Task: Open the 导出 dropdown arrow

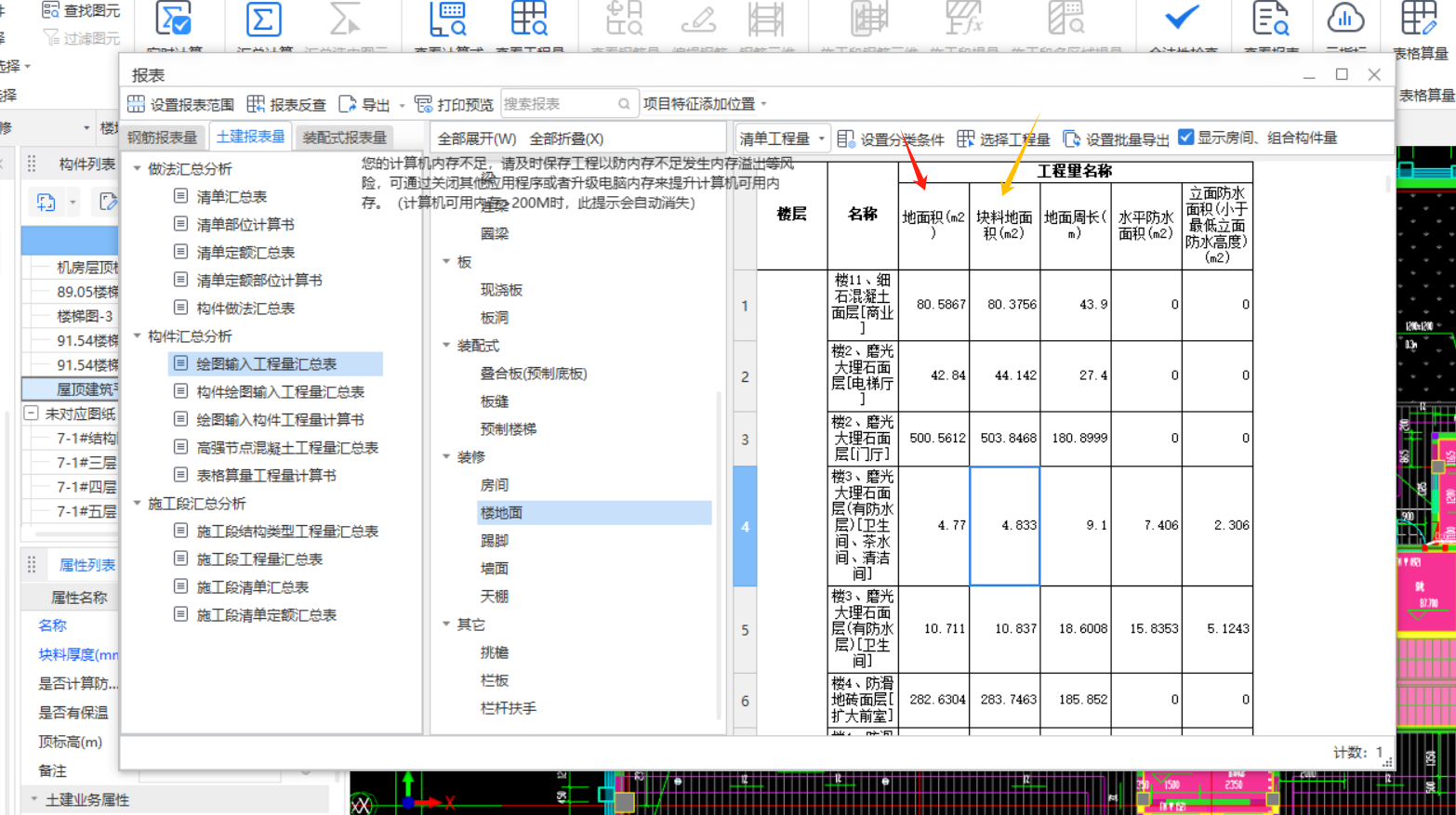Action: 402,105
